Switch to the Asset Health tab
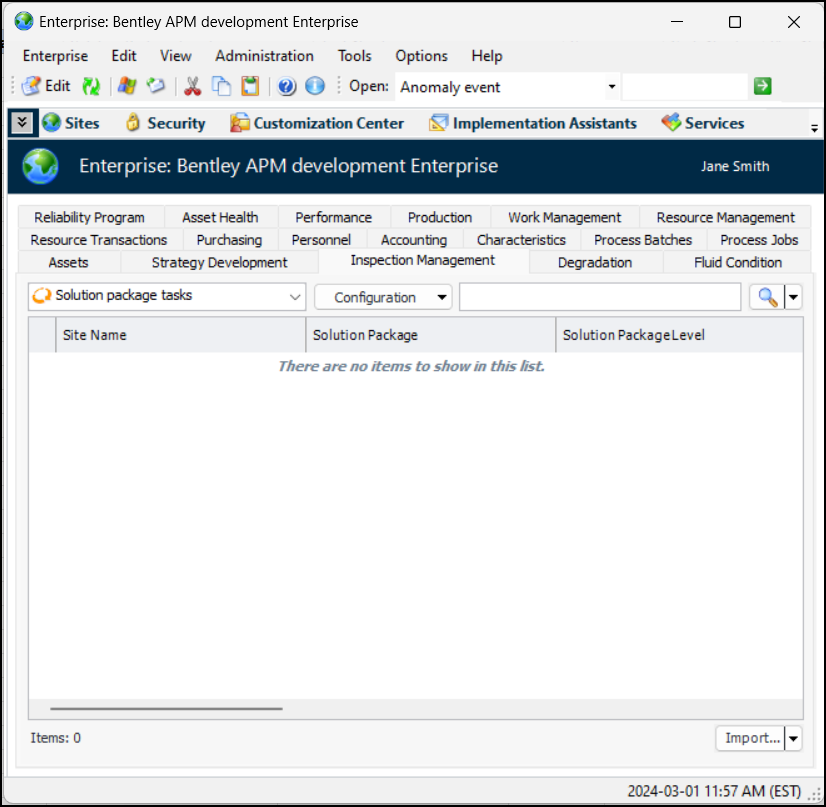The height and width of the screenshot is (807, 826). click(x=220, y=218)
